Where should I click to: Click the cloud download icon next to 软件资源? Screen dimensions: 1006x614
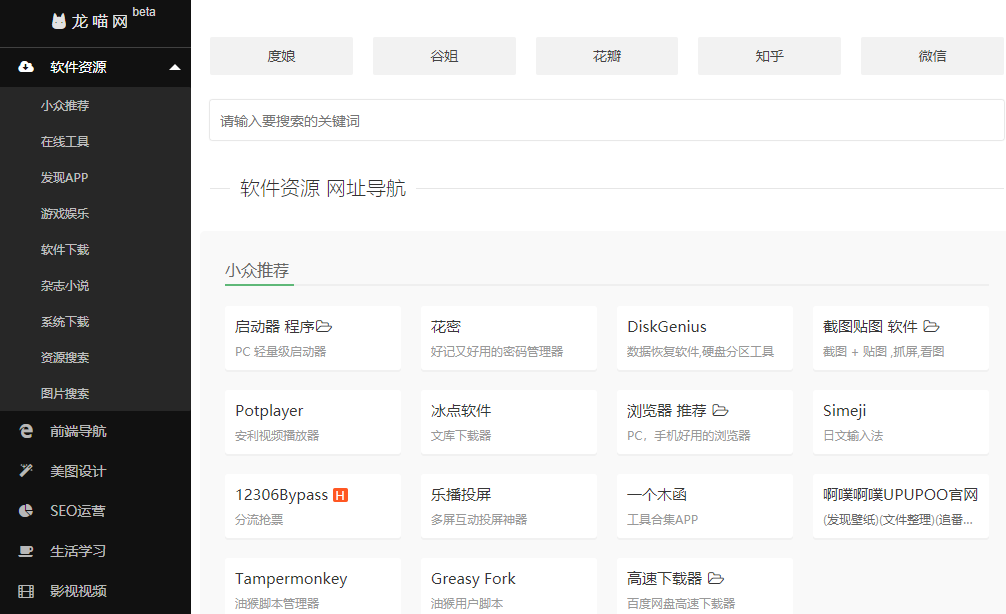pos(26,67)
